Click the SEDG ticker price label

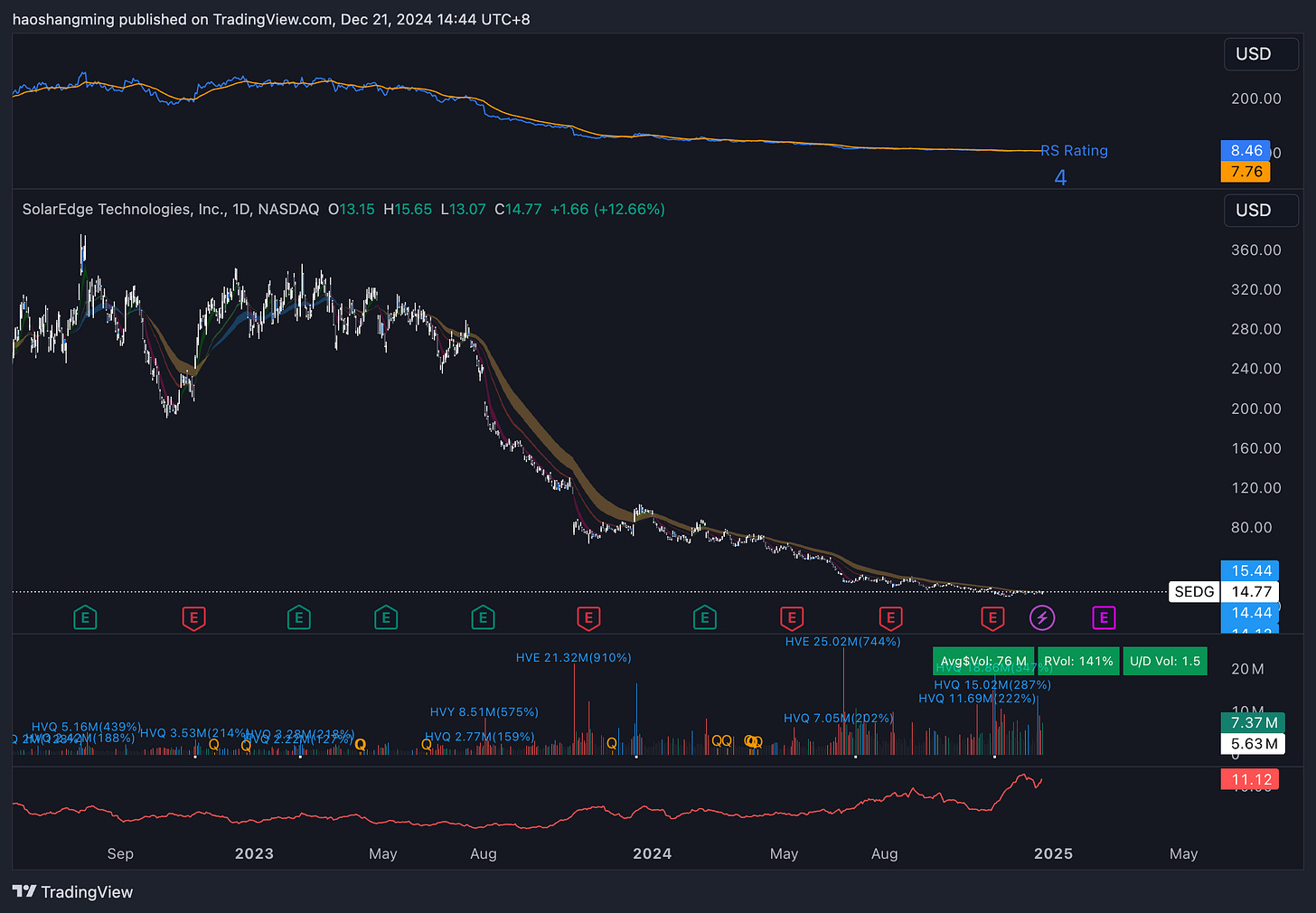pos(1194,592)
